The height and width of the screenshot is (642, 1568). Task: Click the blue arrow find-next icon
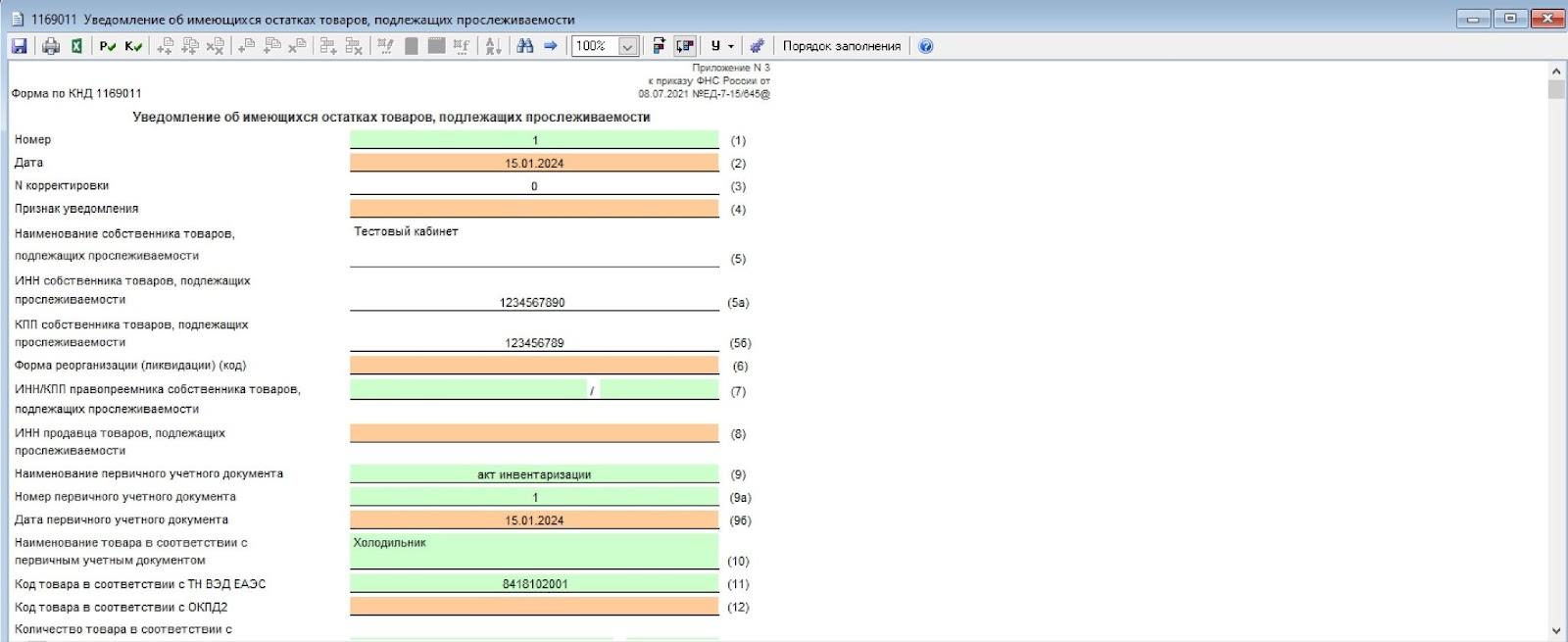click(551, 46)
